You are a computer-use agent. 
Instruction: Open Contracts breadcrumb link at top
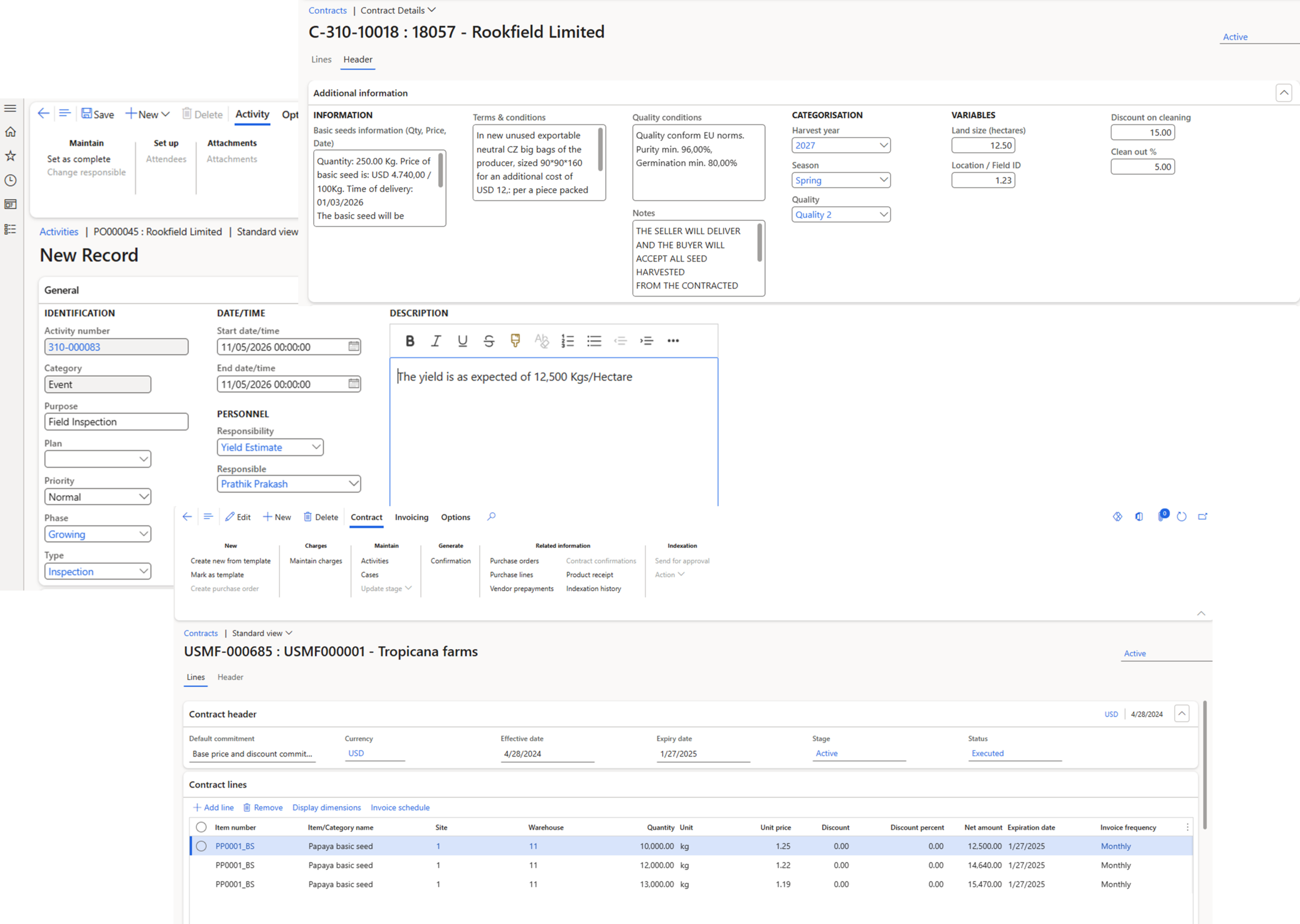[x=328, y=10]
